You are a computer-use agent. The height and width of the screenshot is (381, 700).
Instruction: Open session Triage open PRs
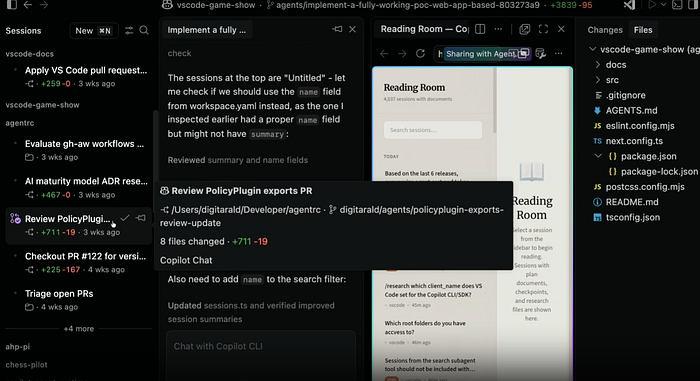(x=79, y=300)
